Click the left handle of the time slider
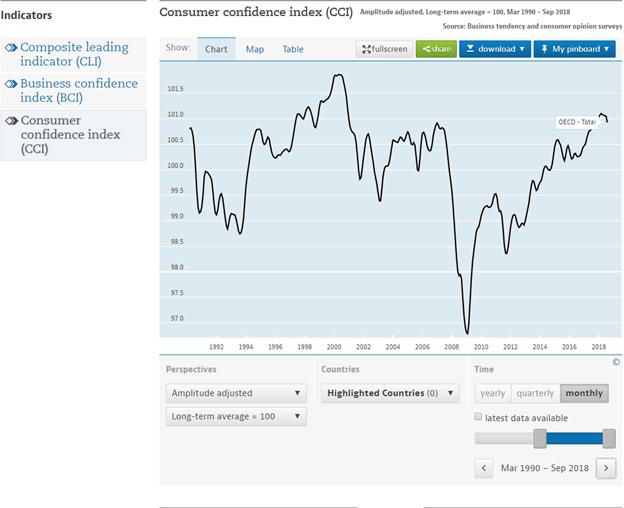Viewport: 624px width, 508px height. (x=540, y=438)
